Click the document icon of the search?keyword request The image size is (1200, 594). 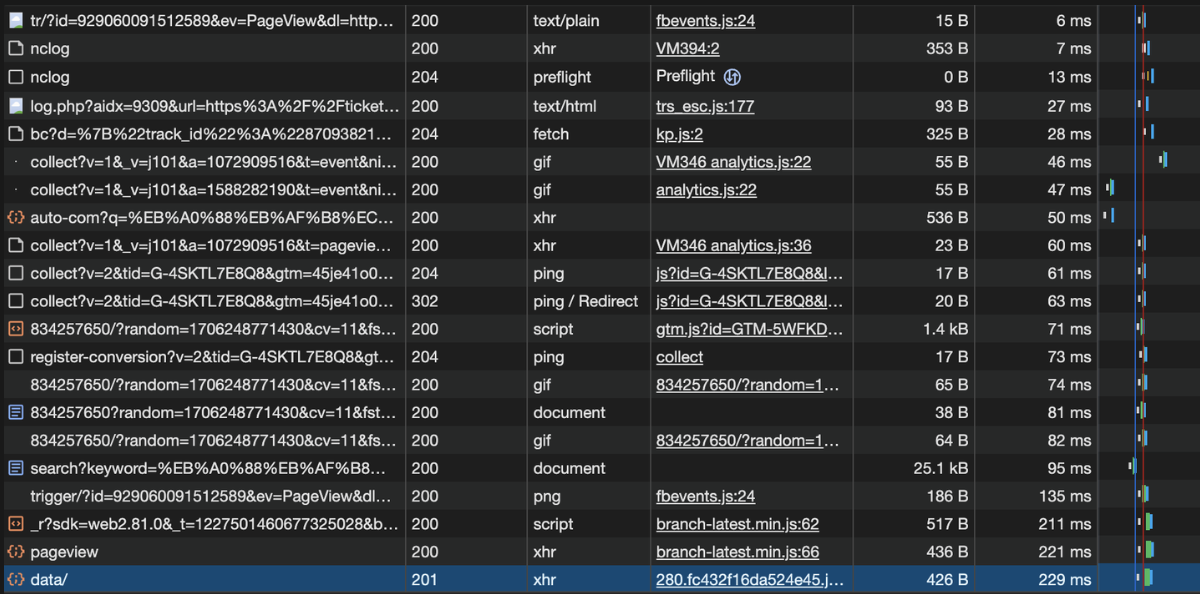(15, 468)
